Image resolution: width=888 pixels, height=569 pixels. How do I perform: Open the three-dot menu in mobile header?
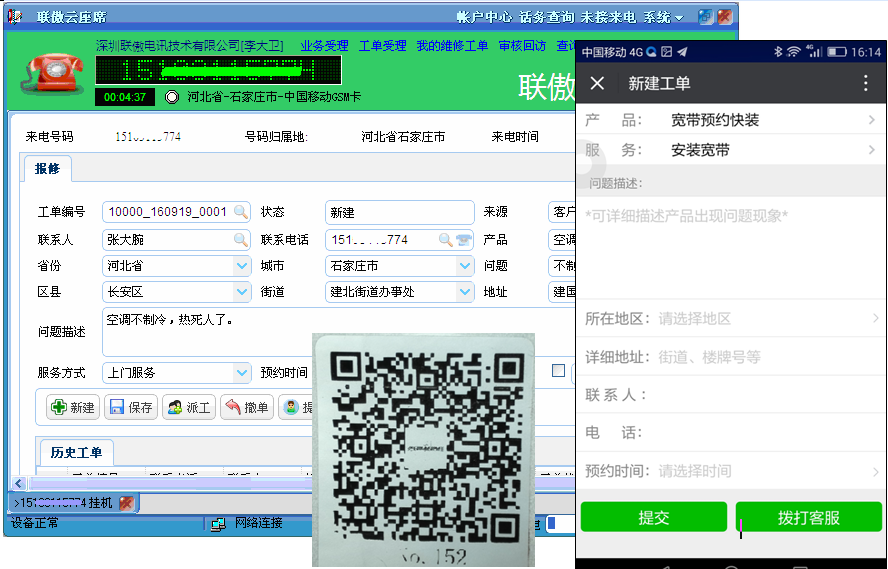[866, 83]
